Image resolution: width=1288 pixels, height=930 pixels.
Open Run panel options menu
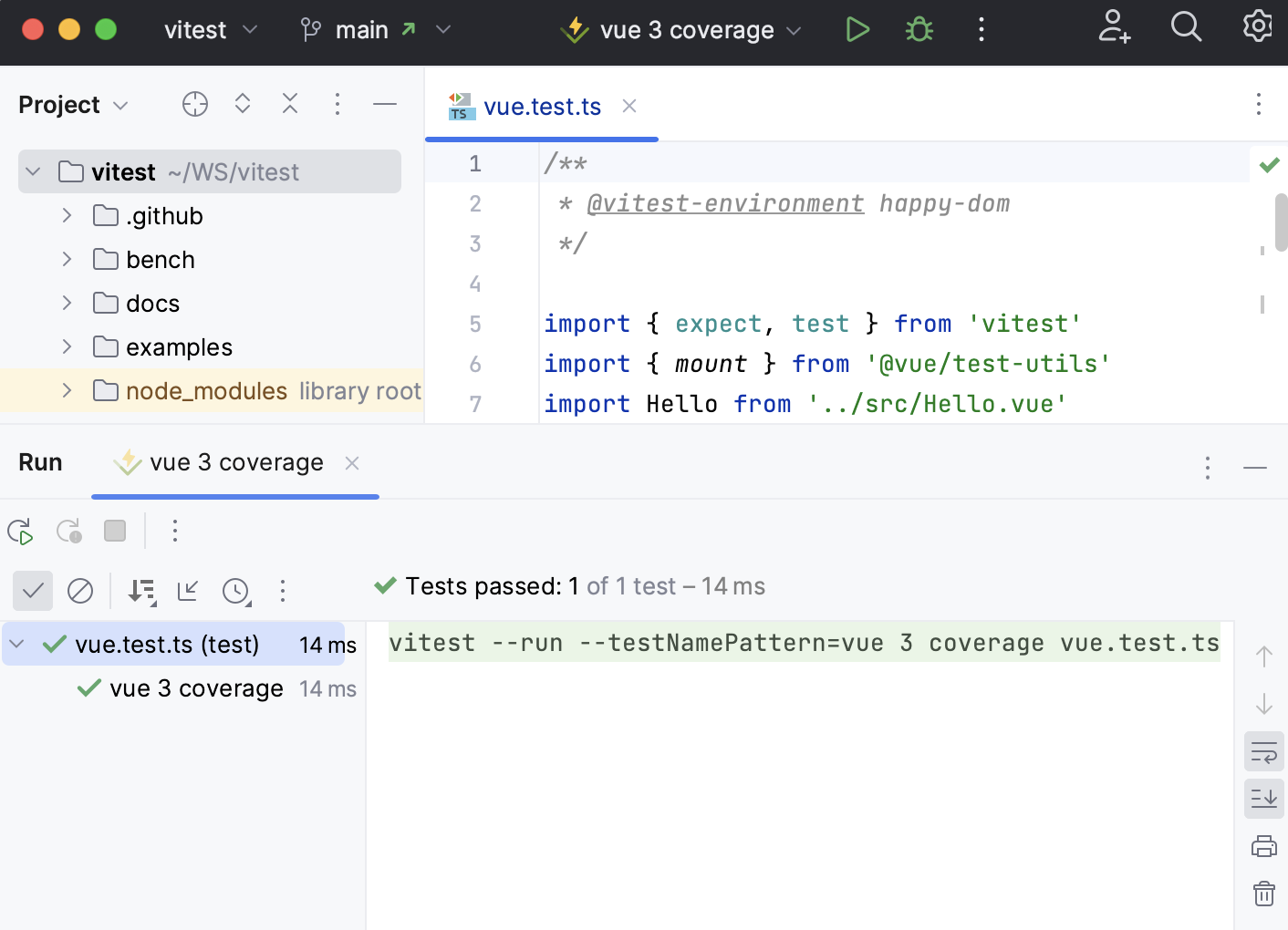1208,468
